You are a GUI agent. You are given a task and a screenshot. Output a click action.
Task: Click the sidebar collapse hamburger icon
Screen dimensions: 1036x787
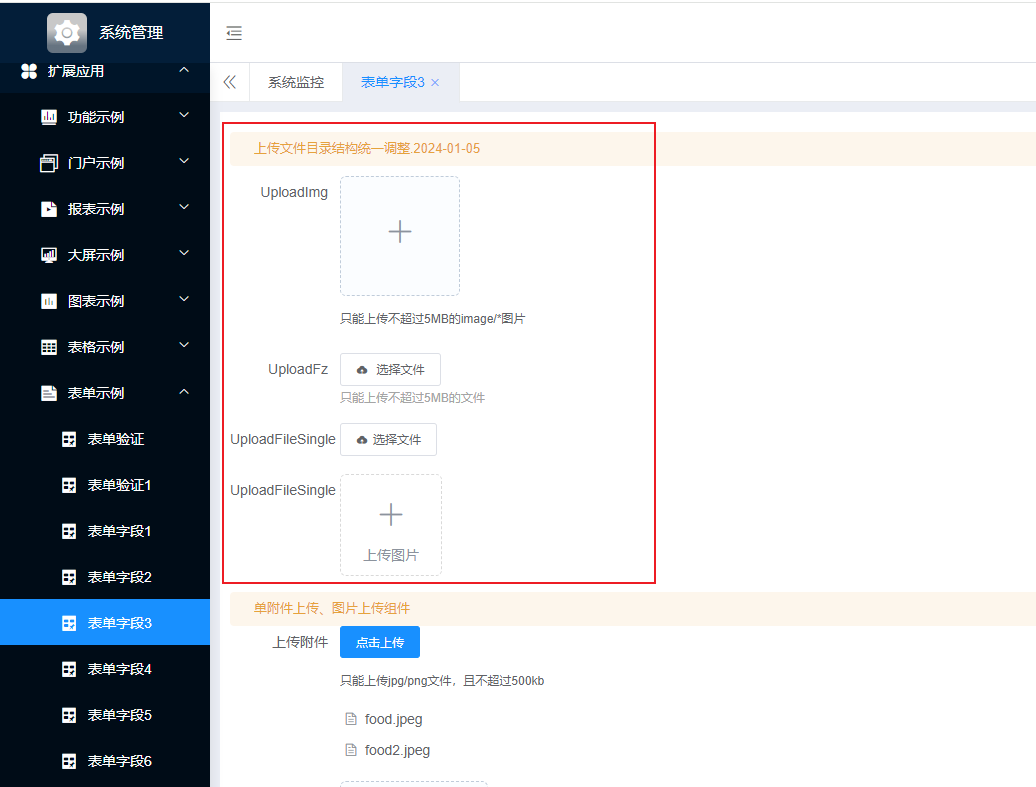click(x=234, y=33)
